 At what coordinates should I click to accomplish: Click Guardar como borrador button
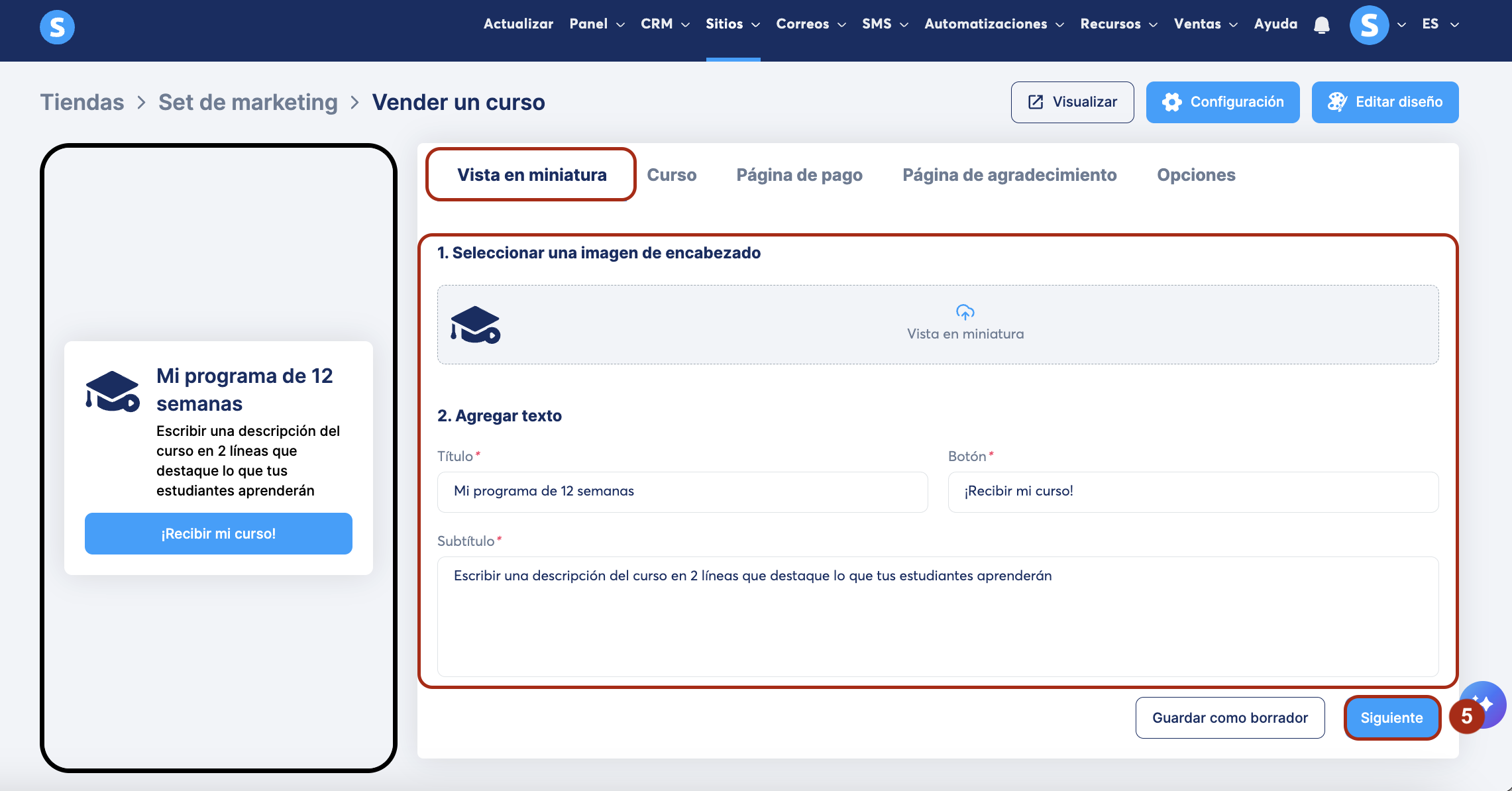pyautogui.click(x=1230, y=717)
